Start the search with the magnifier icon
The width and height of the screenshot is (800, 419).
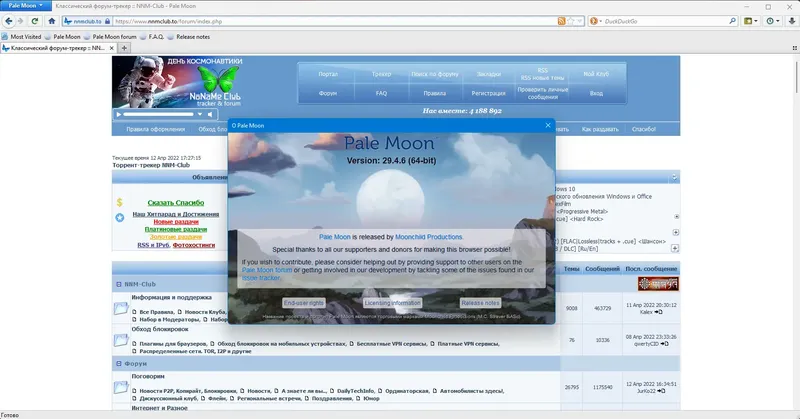[x=732, y=21]
